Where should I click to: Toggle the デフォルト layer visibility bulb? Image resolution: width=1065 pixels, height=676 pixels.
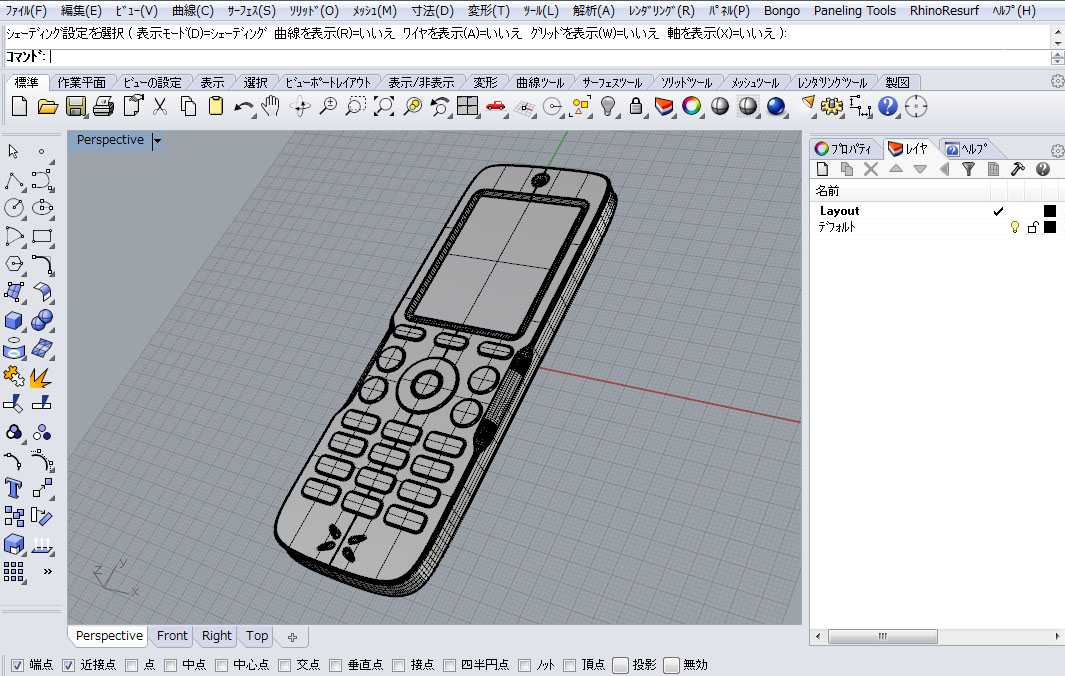(1015, 227)
